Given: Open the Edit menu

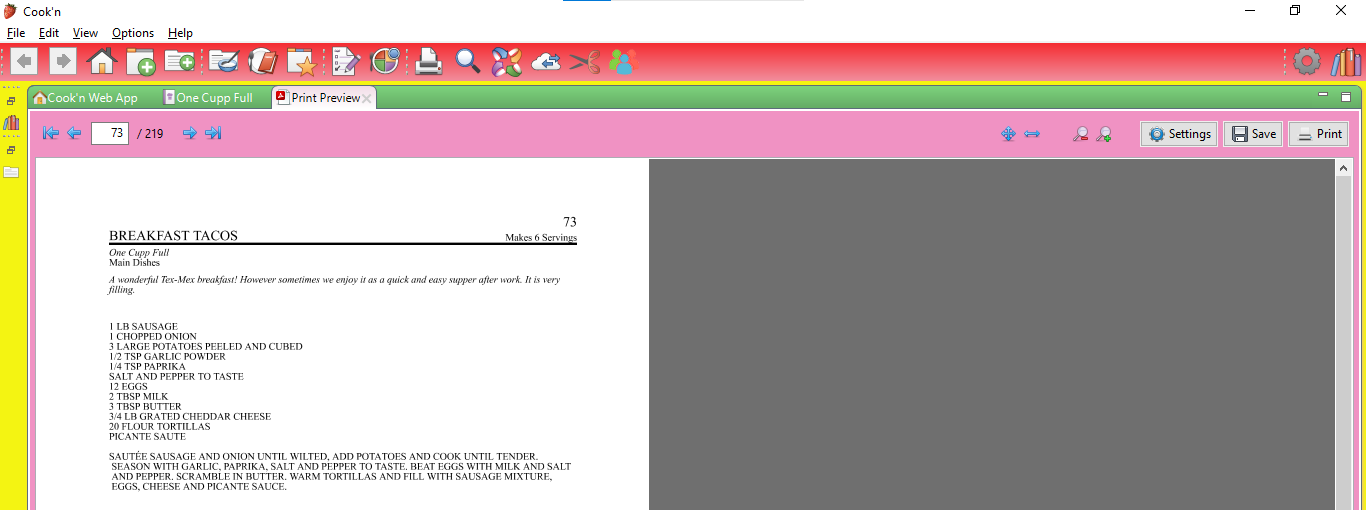Looking at the screenshot, I should coord(49,33).
